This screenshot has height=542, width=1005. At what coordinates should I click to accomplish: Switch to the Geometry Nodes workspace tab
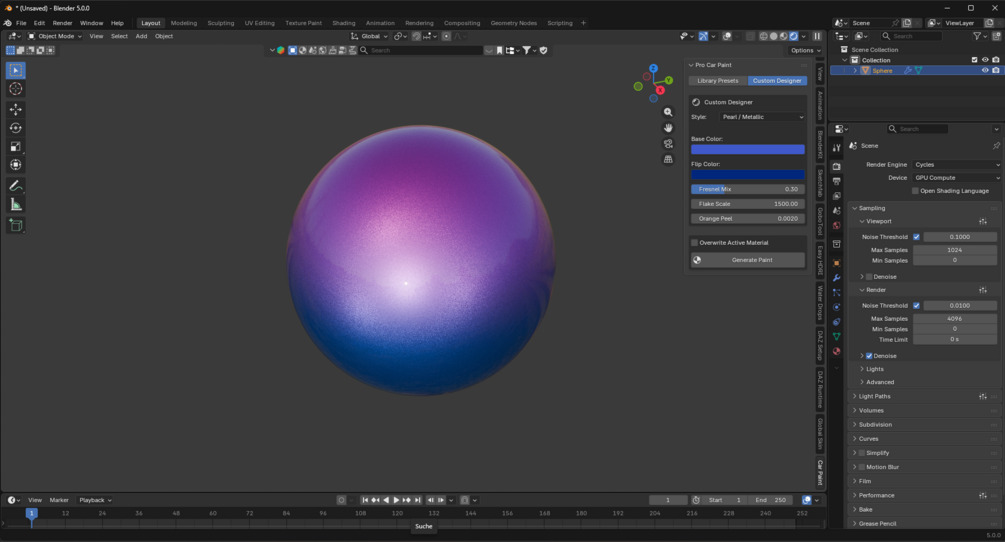513,23
